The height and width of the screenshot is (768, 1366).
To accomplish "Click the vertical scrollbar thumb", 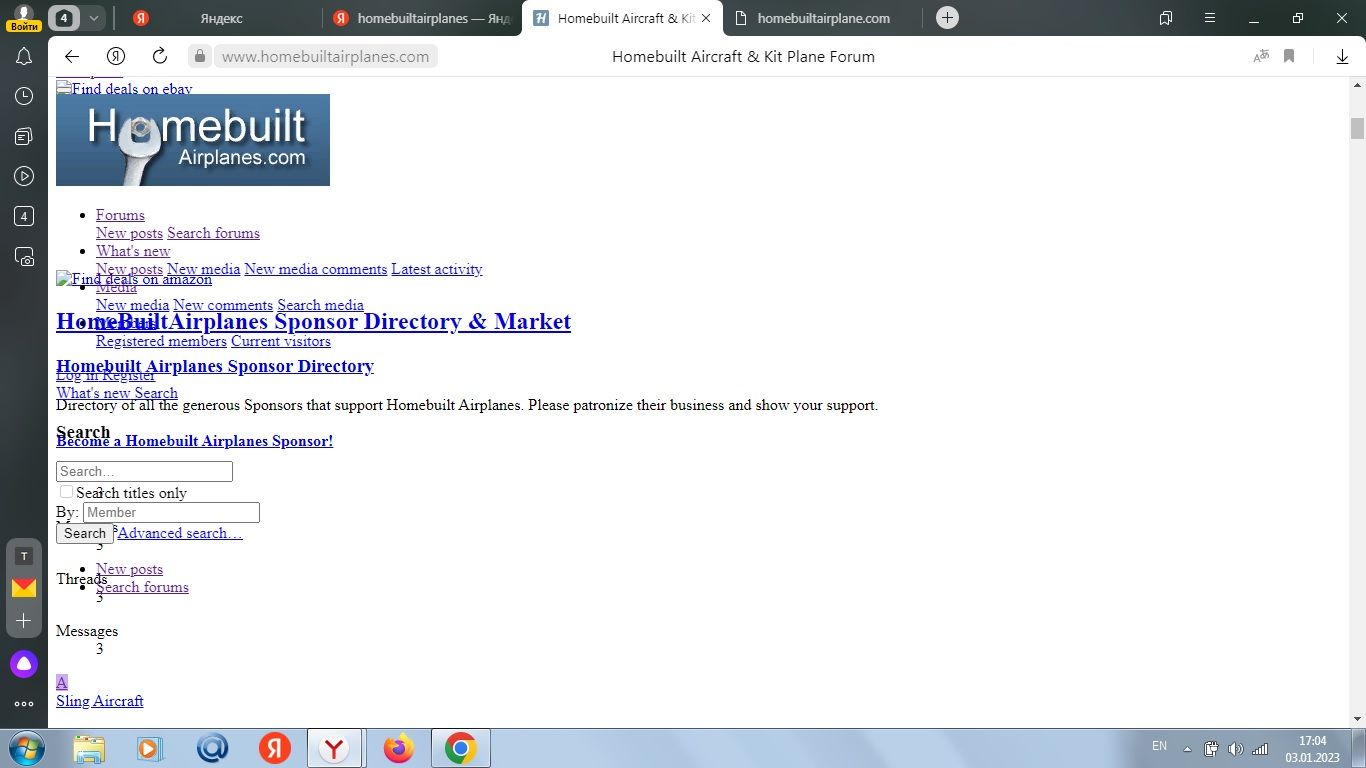I will [1357, 128].
